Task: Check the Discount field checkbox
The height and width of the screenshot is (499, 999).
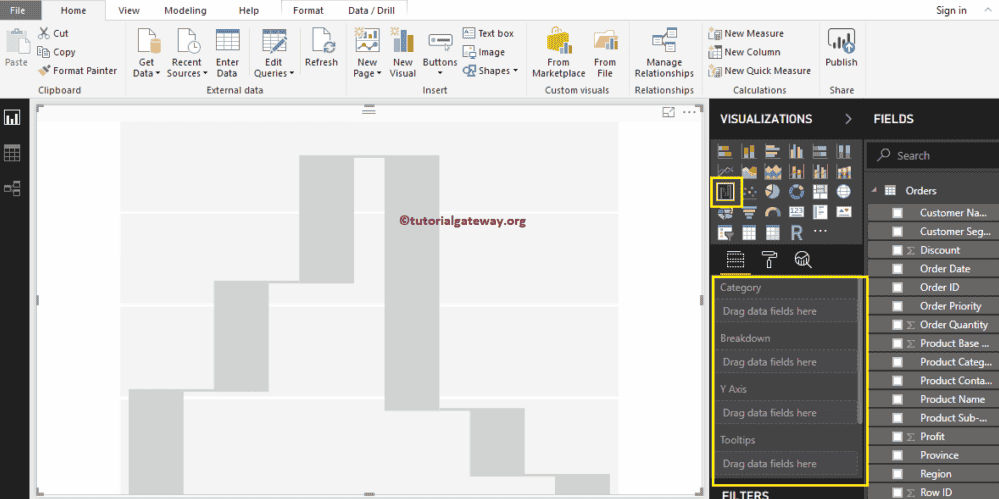Action: (x=897, y=250)
